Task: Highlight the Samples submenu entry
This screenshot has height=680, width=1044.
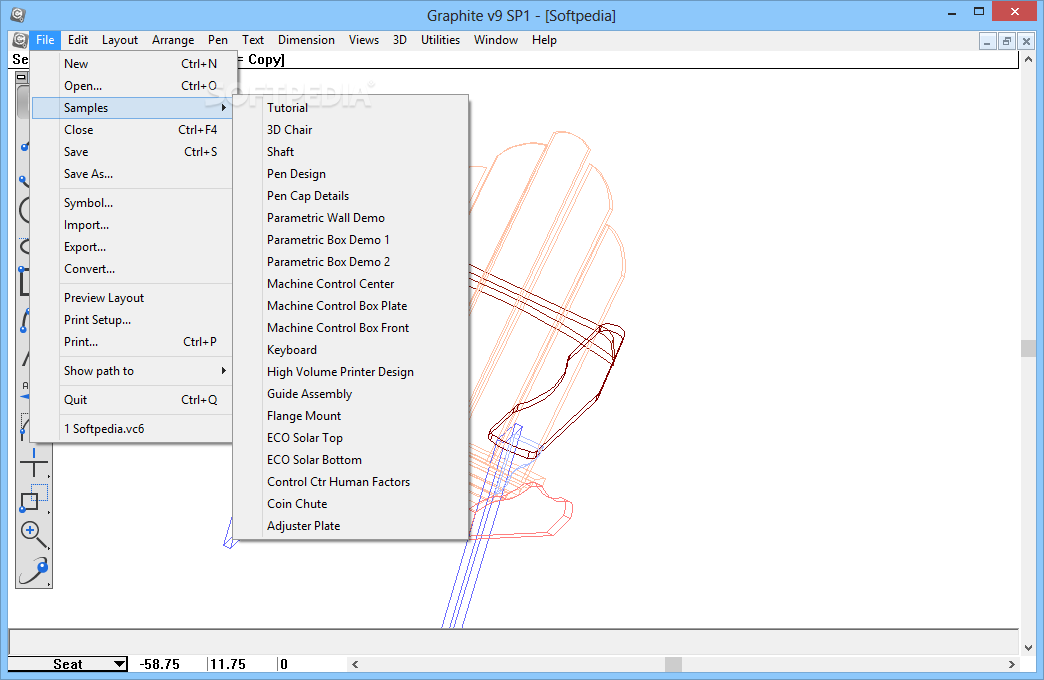Action: pyautogui.click(x=132, y=108)
